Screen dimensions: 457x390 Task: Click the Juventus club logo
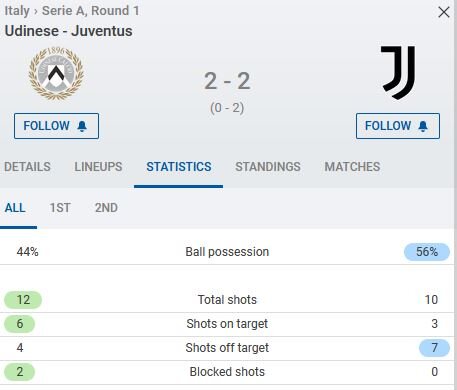[x=398, y=73]
